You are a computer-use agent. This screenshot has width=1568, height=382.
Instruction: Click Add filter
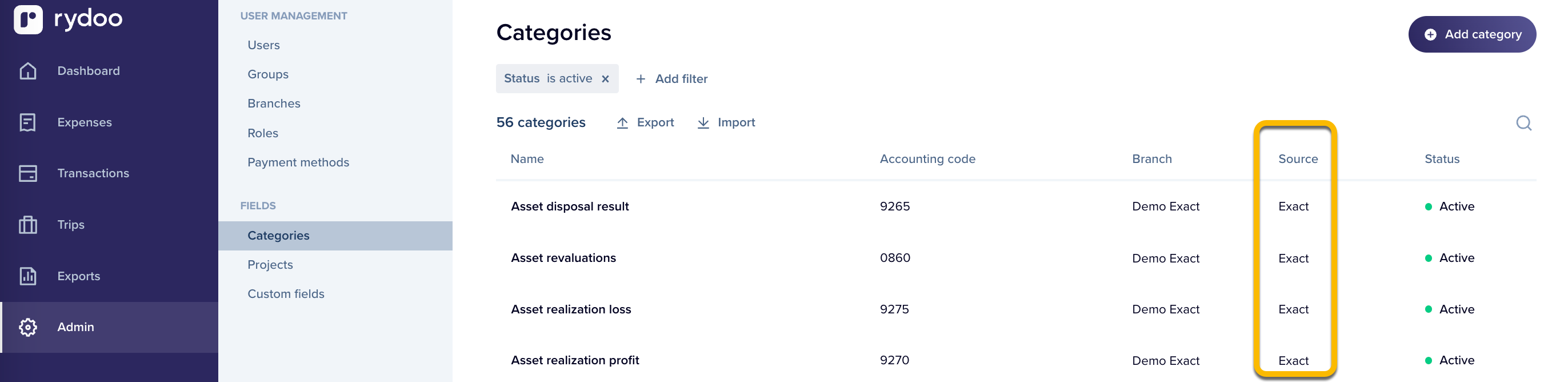672,78
